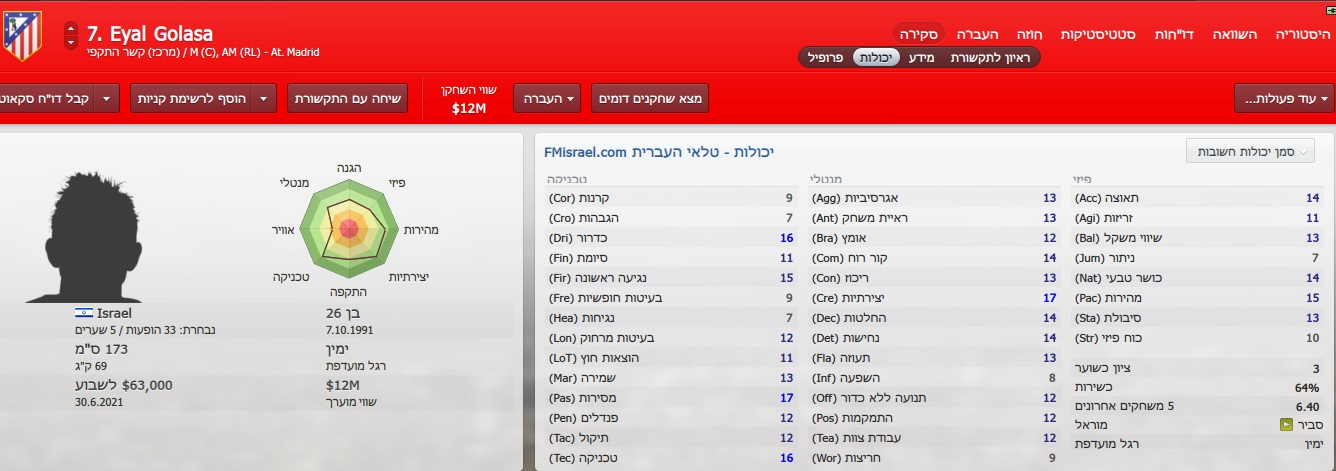Screen dimensions: 1336x471
Task: Open the עוד פעולות more actions dropdown
Action: coord(1284,98)
